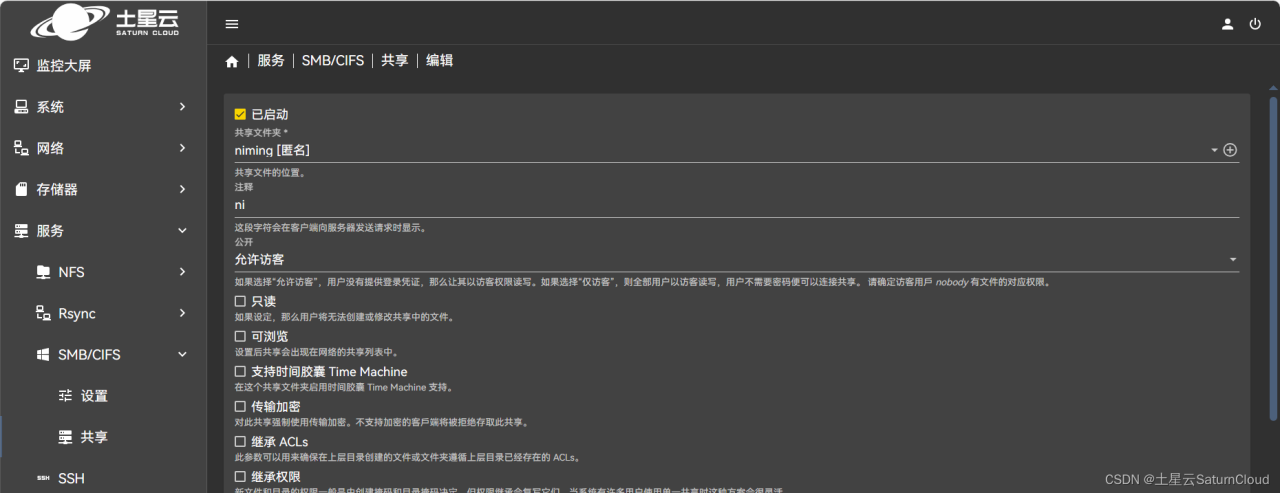1280x493 pixels.
Task: Open 监控大屏 in the sidebar
Action: coord(104,65)
